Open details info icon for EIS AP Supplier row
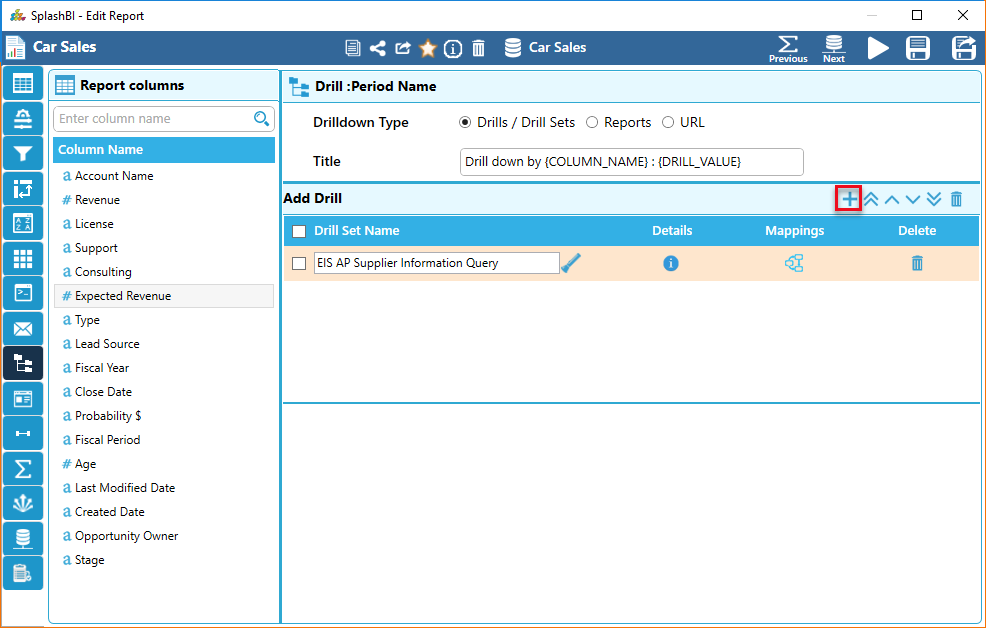986x628 pixels. pos(671,263)
